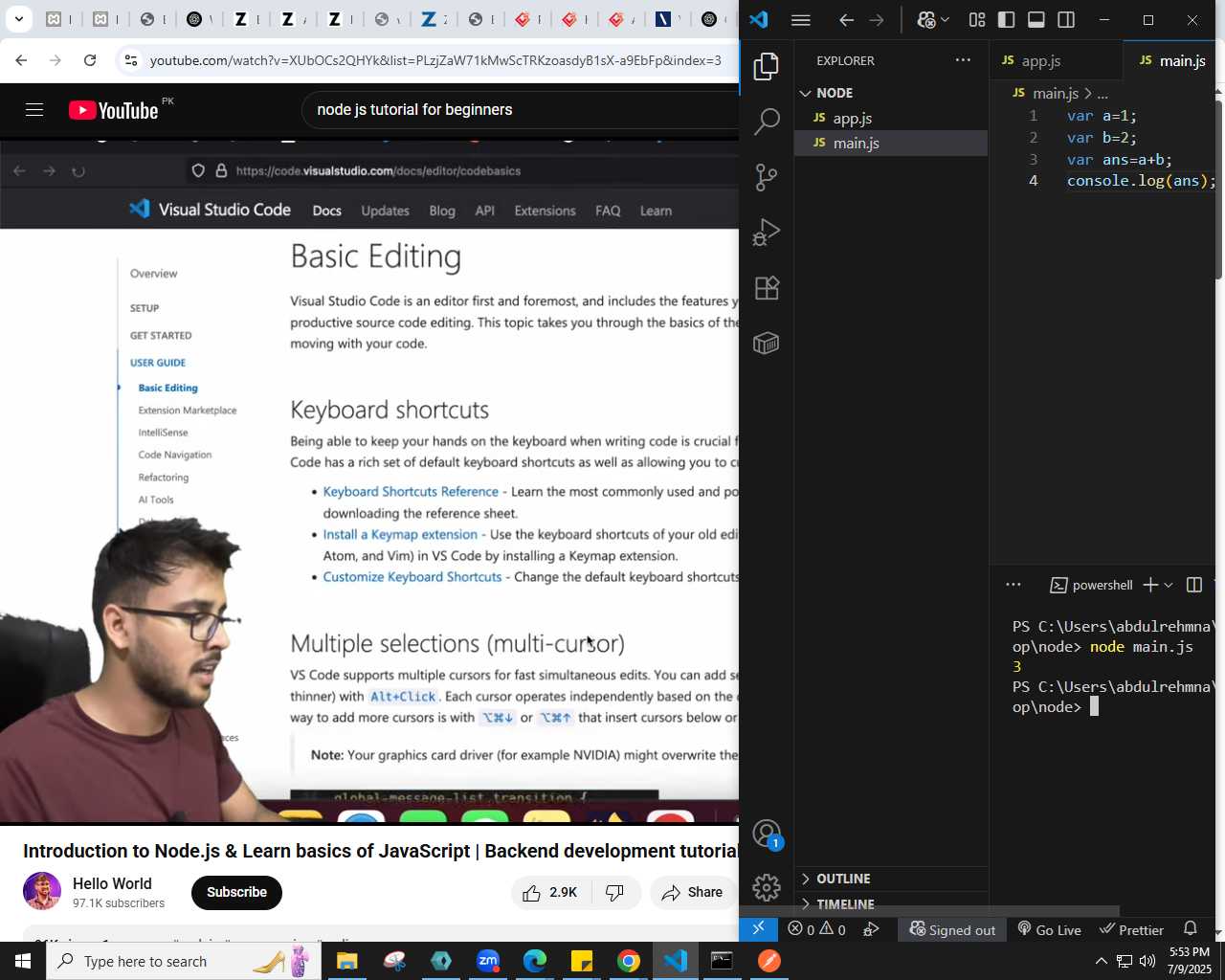Go back in VS Code navigation history
The width and height of the screenshot is (1225, 980).
pyautogui.click(x=846, y=20)
